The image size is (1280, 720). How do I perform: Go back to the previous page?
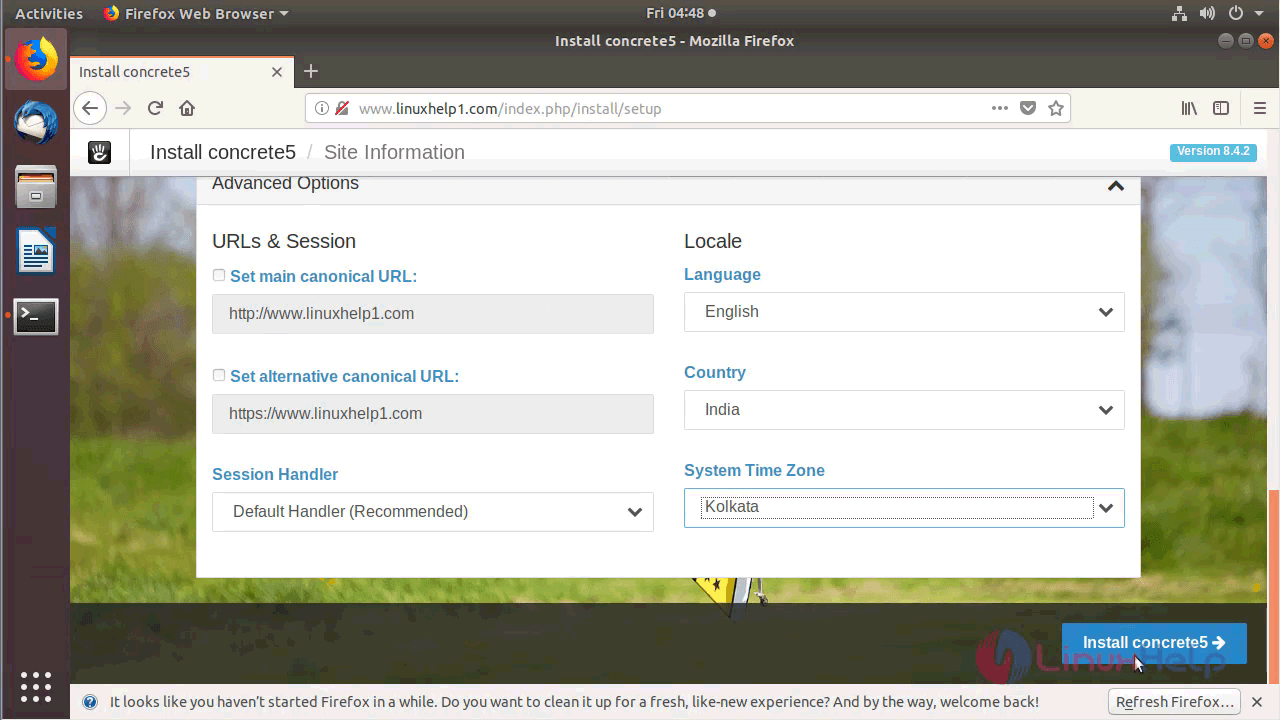90,108
